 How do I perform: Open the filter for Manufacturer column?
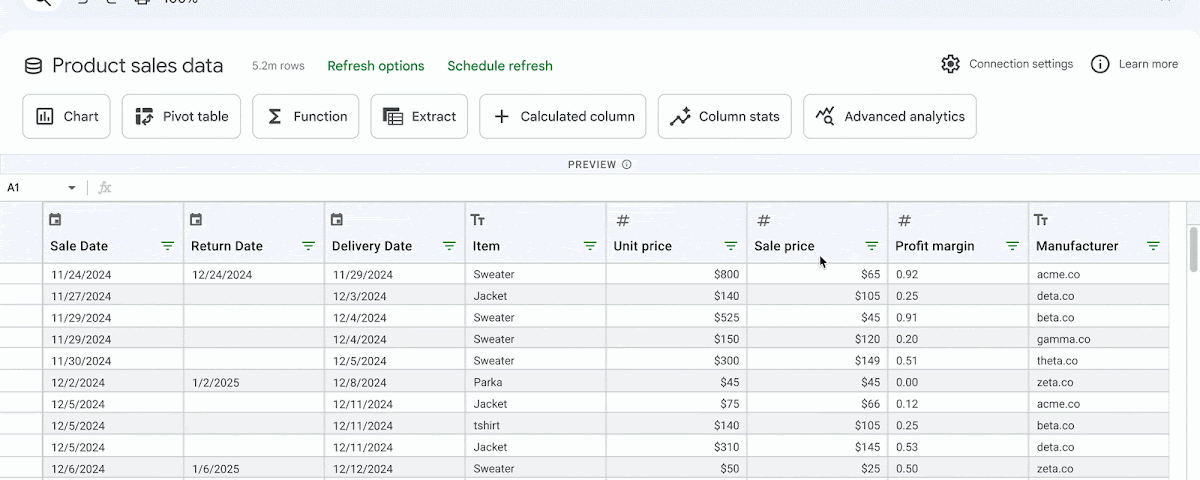pyautogui.click(x=1153, y=246)
